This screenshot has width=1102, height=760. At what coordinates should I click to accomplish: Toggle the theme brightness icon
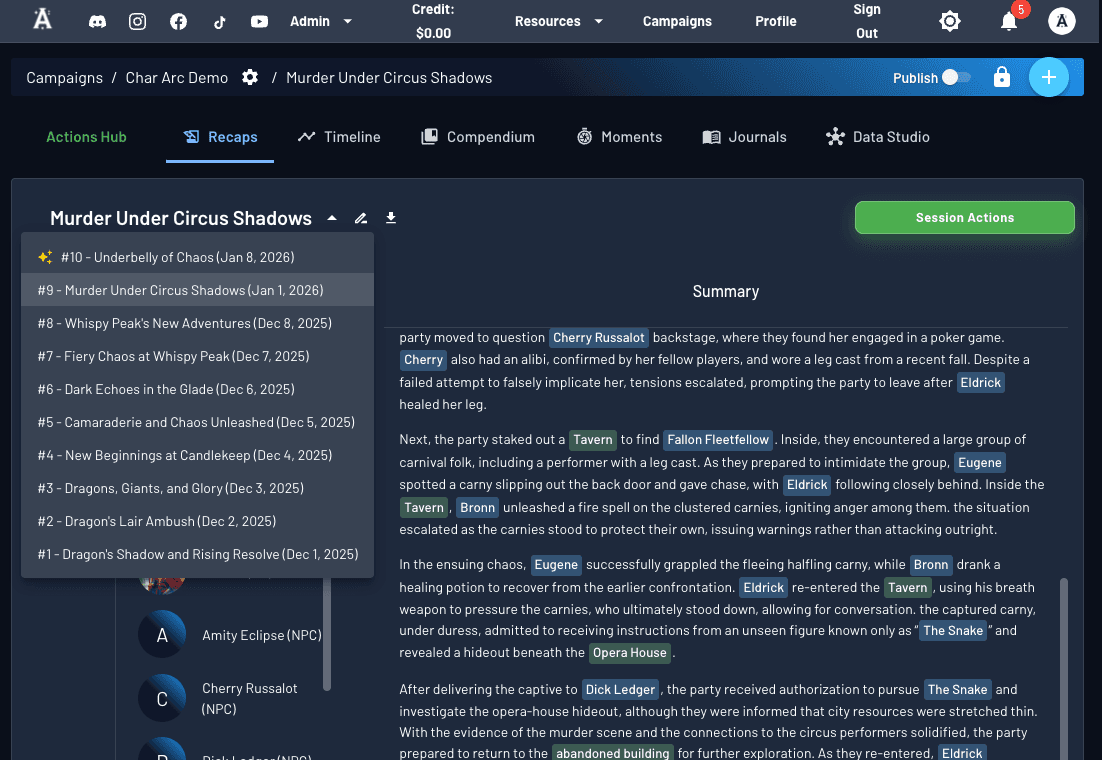click(x=949, y=21)
